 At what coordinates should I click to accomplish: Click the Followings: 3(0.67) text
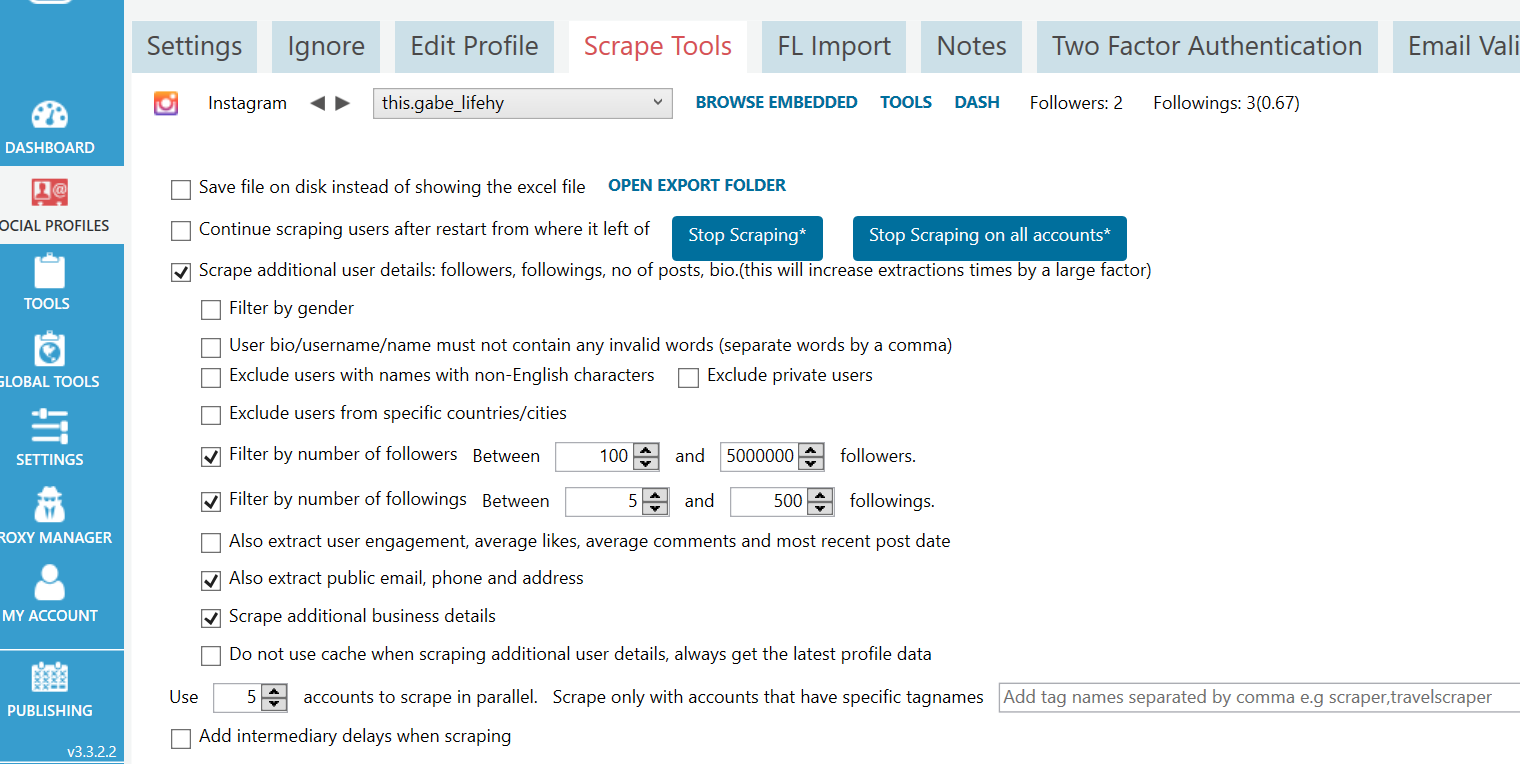point(1226,103)
